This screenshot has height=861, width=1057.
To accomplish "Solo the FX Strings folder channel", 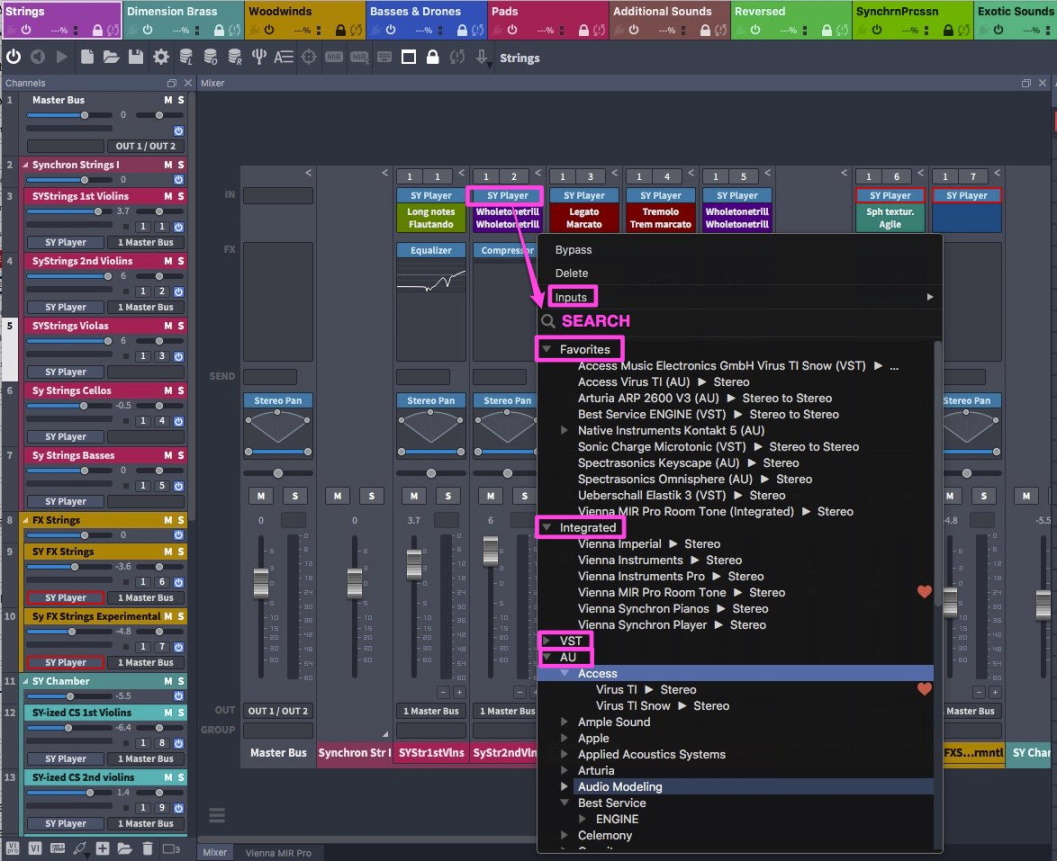I will pyautogui.click(x=181, y=521).
